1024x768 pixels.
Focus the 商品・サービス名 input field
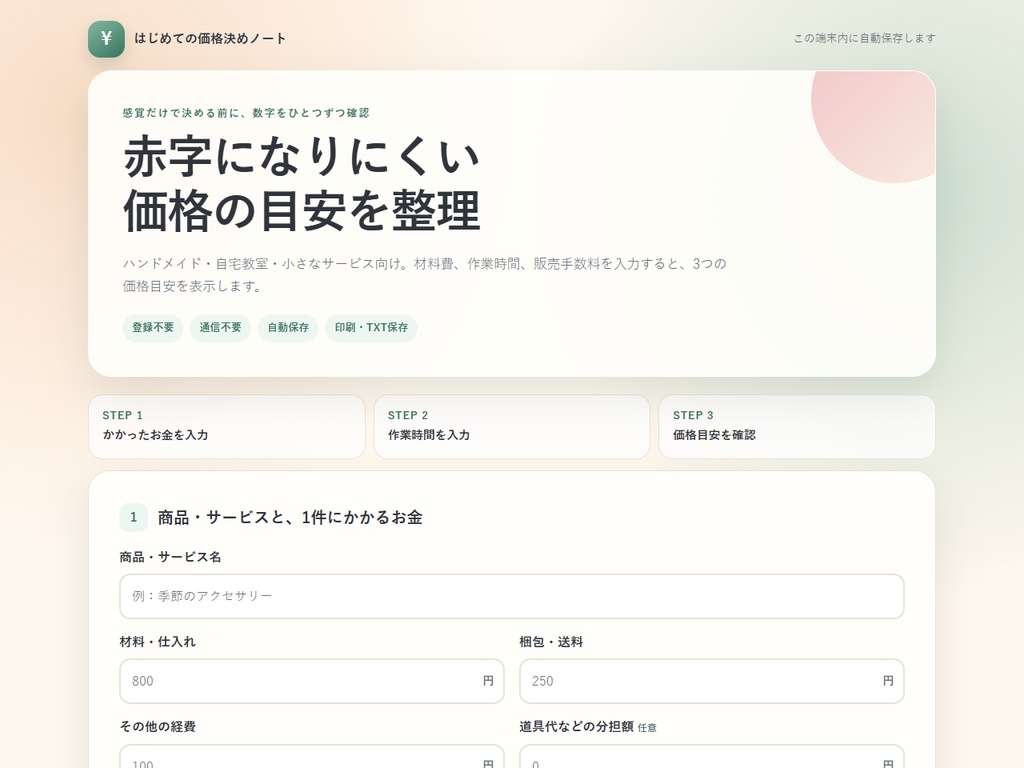[x=512, y=596]
